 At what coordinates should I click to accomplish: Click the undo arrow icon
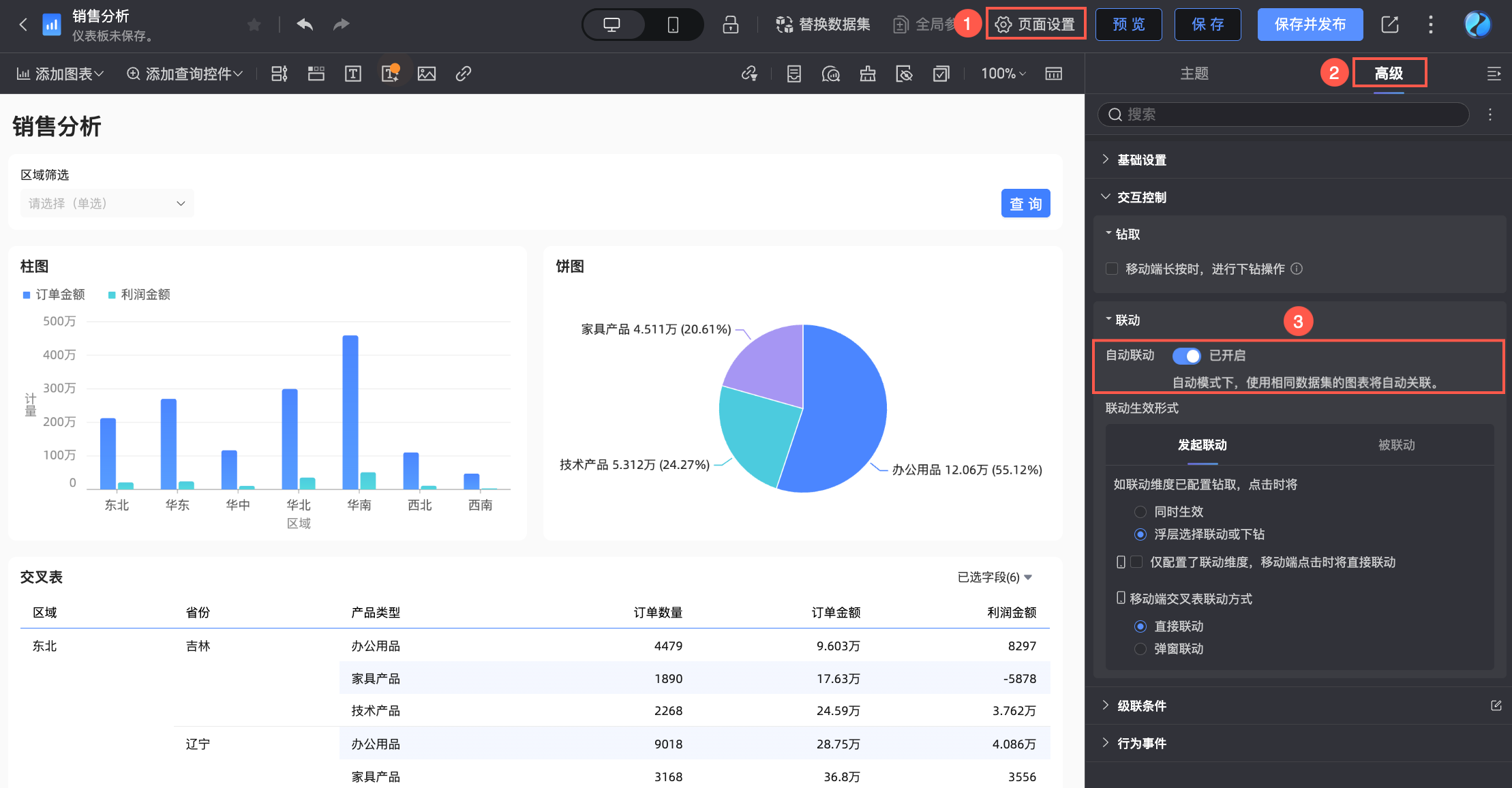[x=305, y=25]
